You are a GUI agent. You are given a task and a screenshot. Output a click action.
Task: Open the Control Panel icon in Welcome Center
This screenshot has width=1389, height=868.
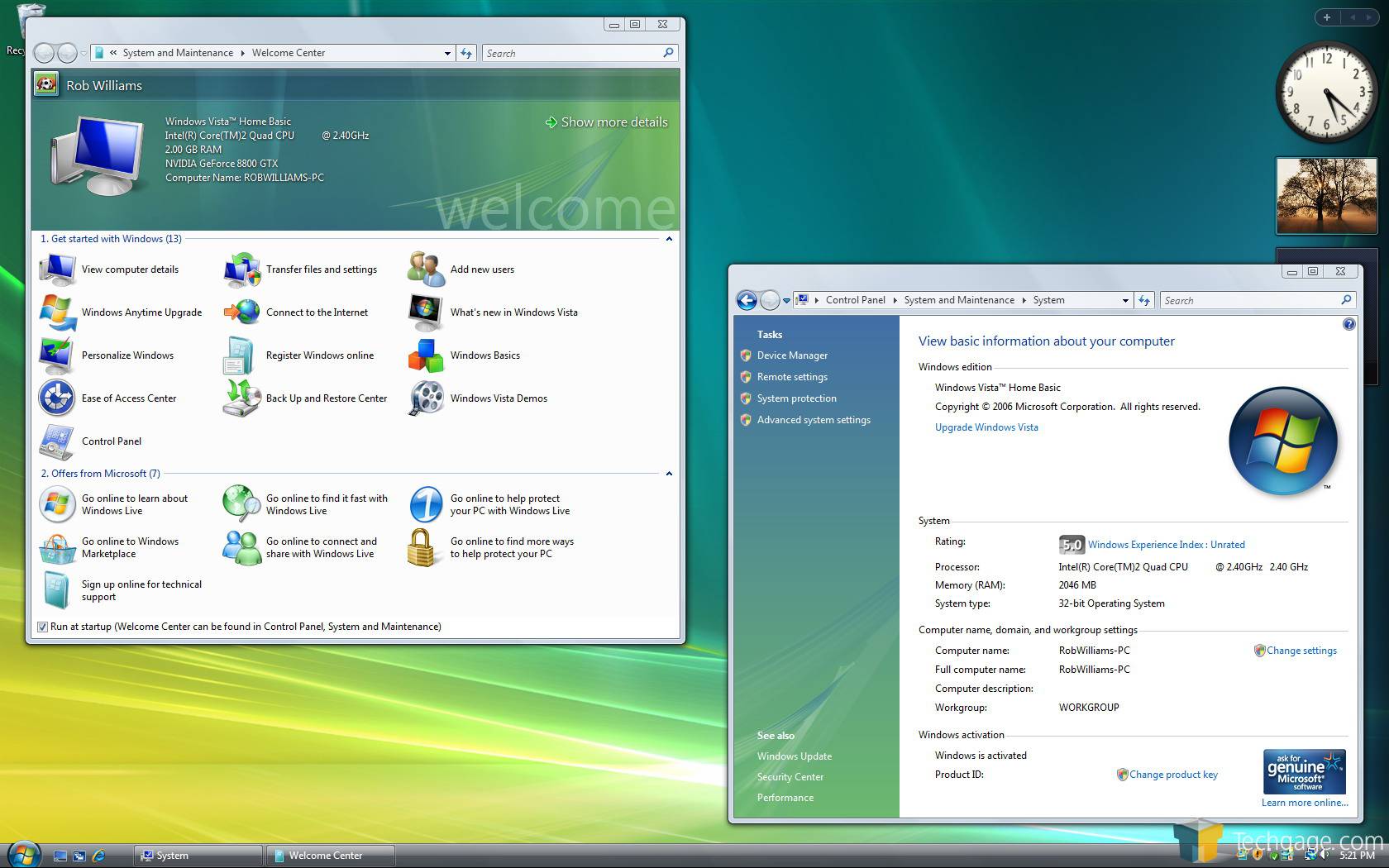tap(58, 441)
